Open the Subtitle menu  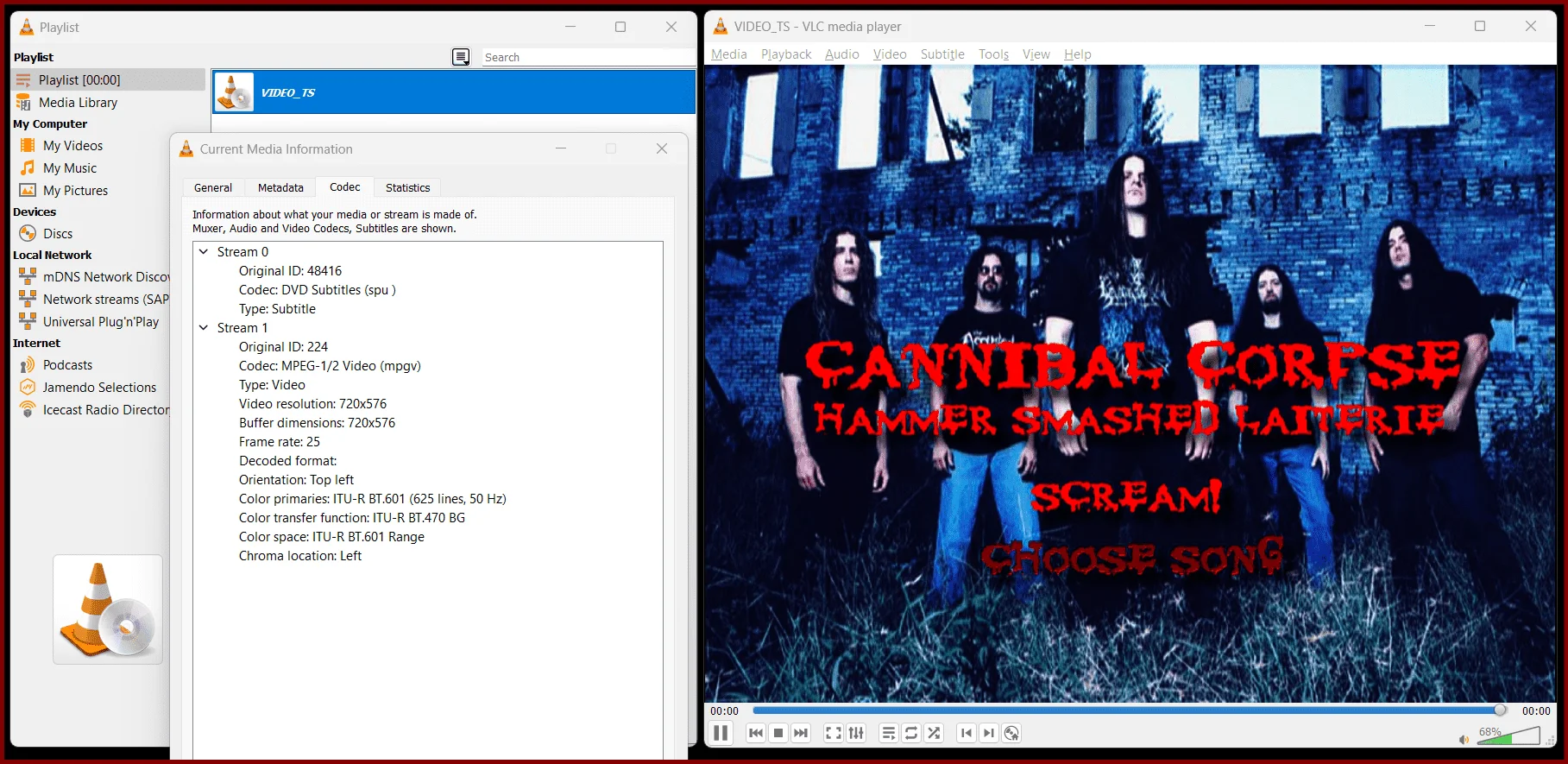[942, 54]
